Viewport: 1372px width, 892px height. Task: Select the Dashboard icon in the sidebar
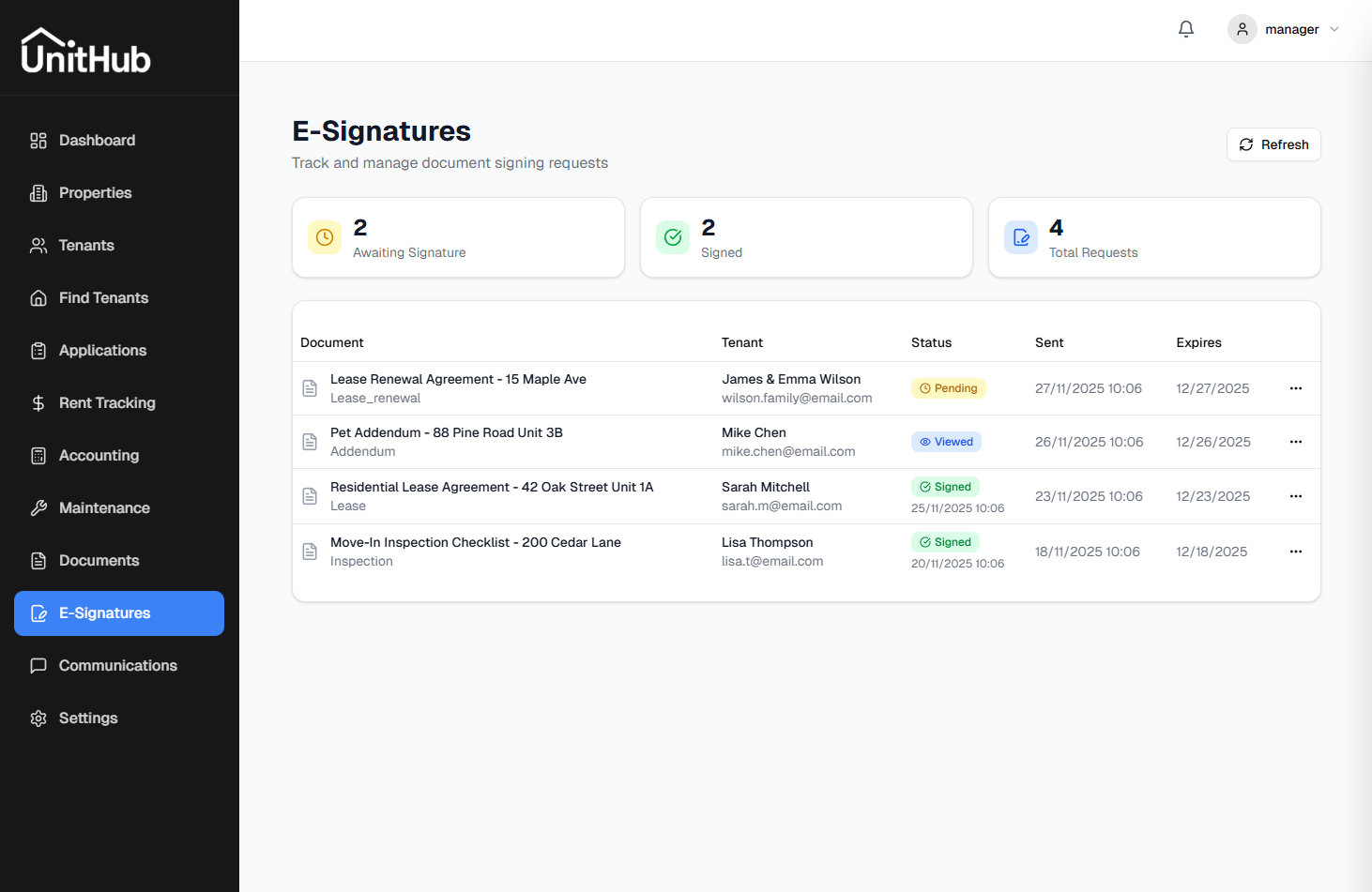click(38, 140)
